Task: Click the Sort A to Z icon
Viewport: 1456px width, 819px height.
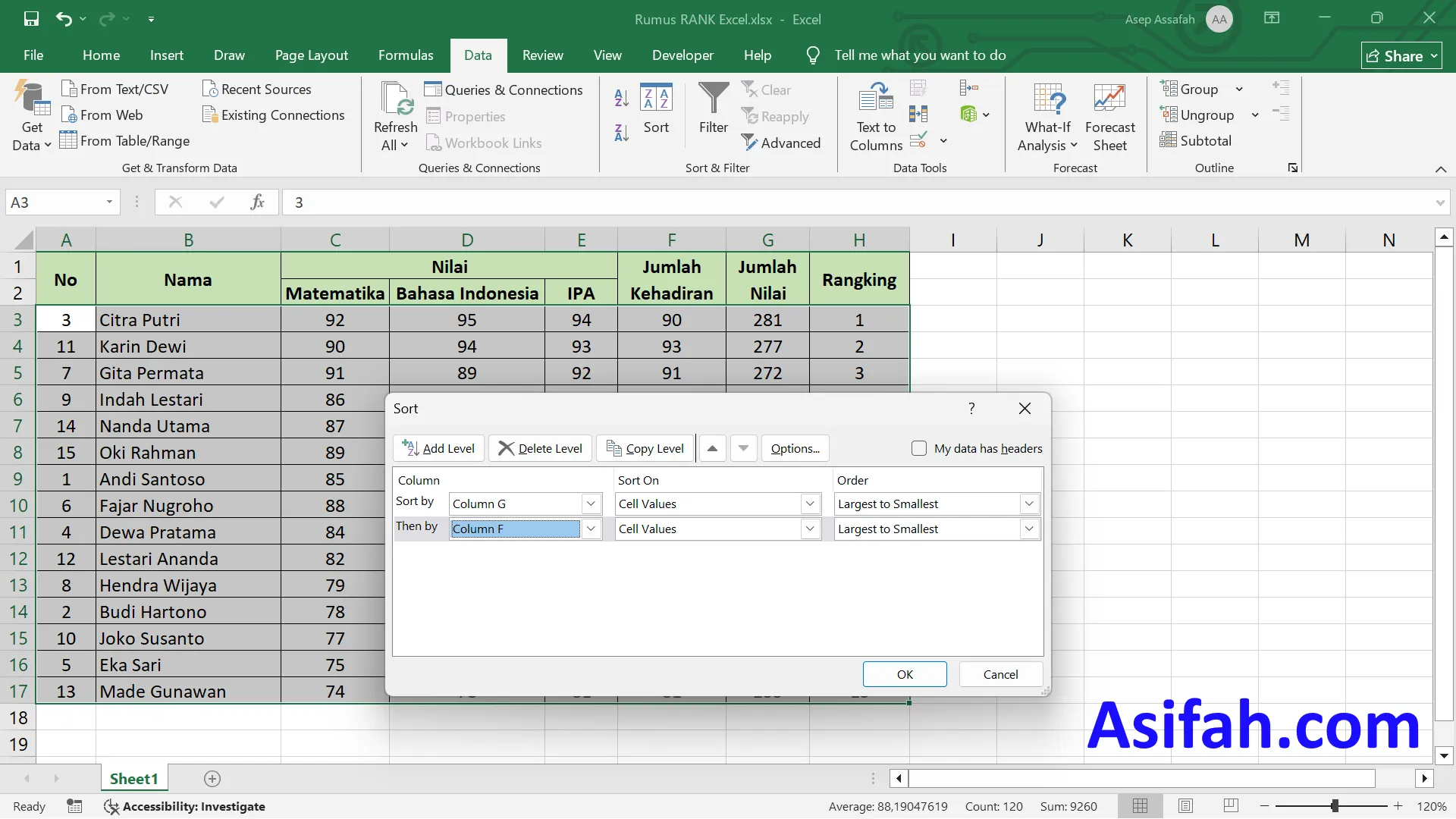Action: point(622,97)
